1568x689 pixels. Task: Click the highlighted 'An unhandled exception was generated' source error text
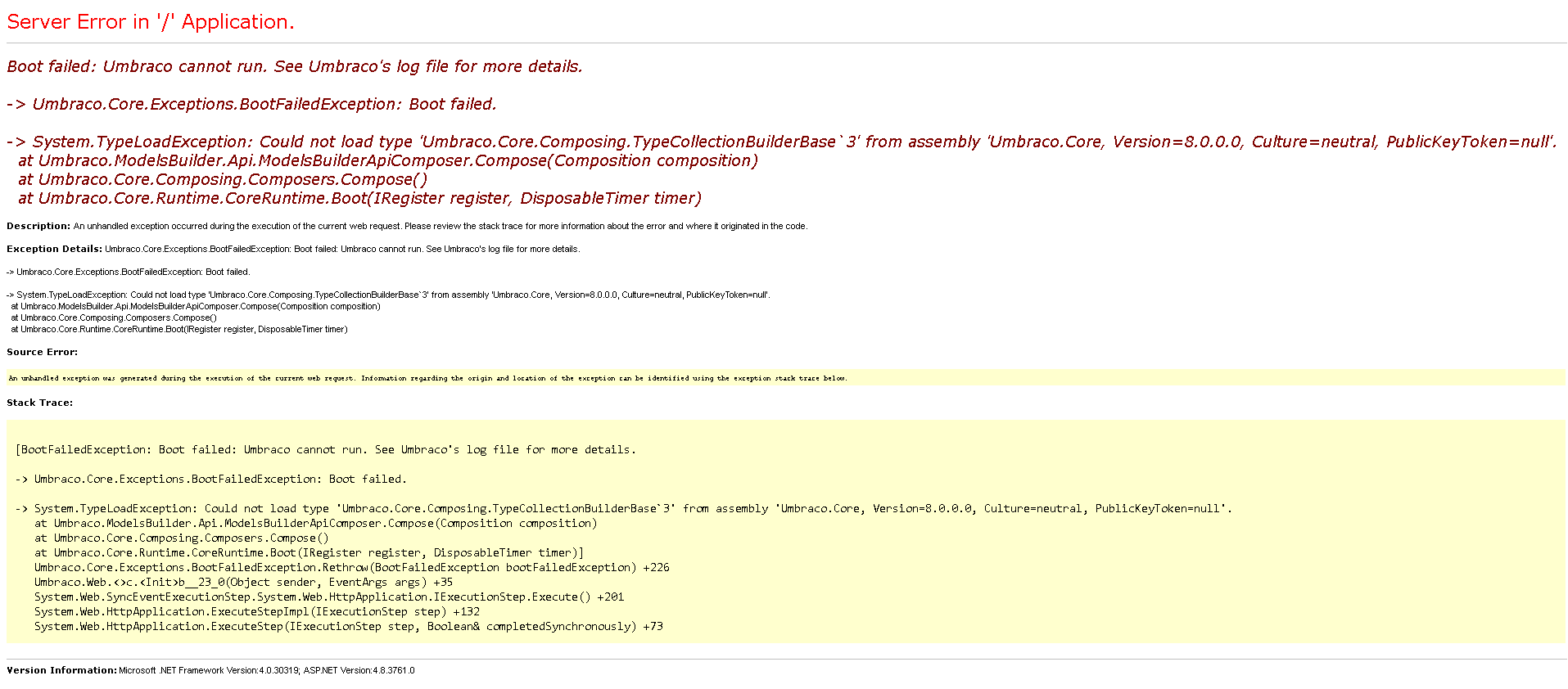click(427, 378)
